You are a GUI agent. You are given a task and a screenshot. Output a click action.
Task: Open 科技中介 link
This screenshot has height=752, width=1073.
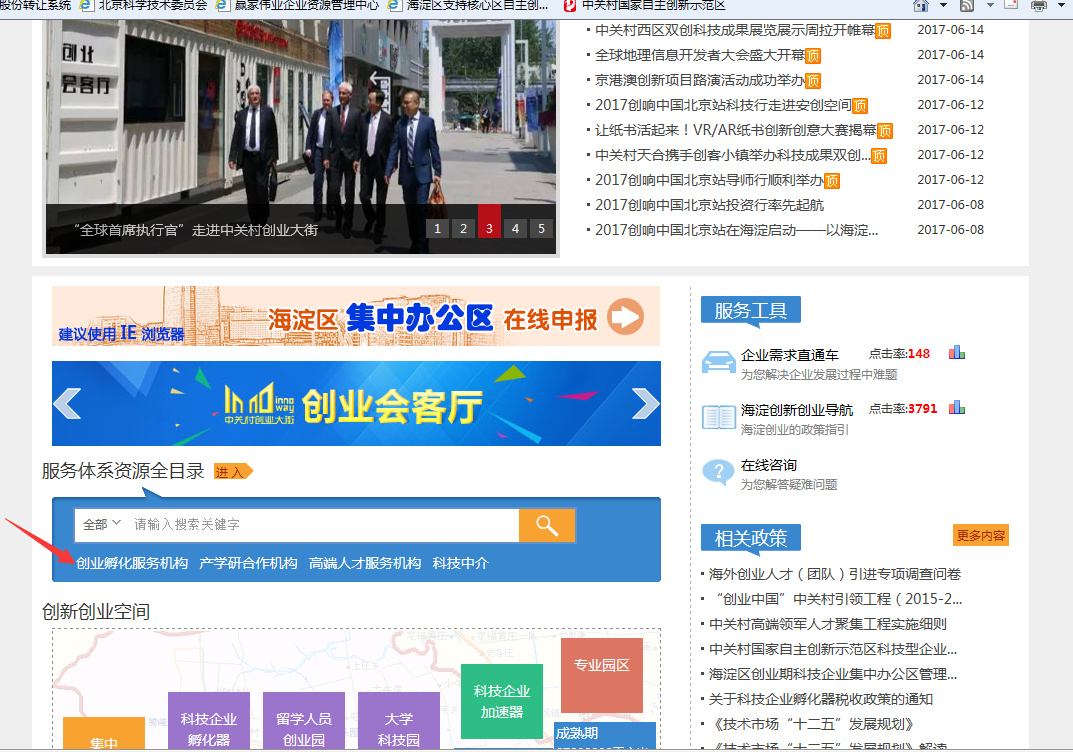pos(461,563)
